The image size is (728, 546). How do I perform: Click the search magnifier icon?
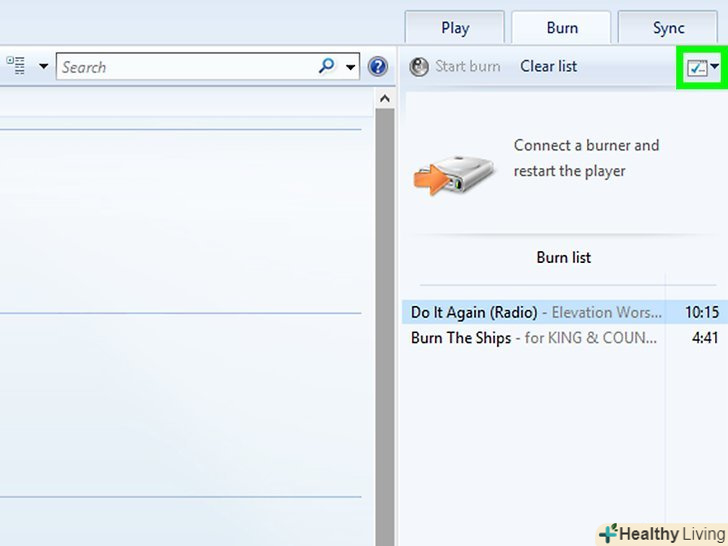point(327,66)
